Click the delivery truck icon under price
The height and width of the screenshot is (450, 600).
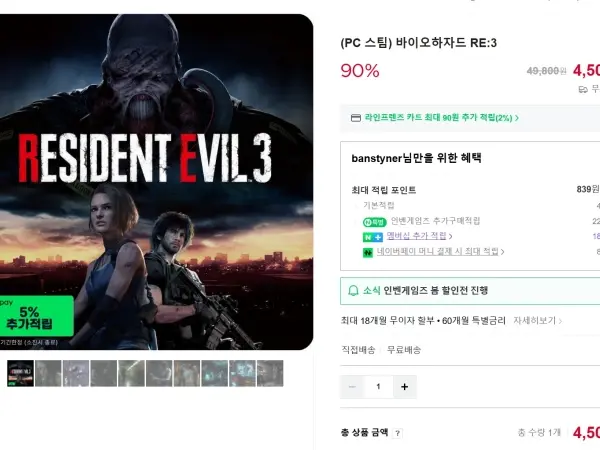tap(583, 90)
